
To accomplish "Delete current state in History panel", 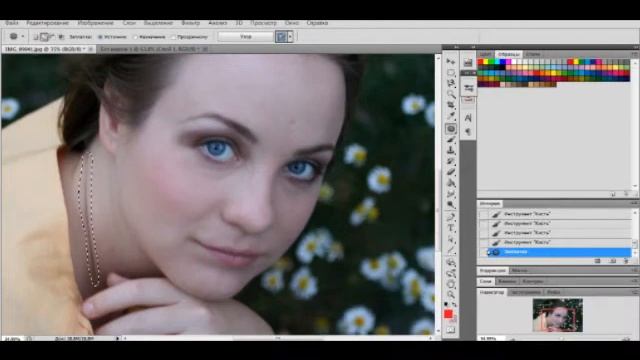I will click(627, 261).
